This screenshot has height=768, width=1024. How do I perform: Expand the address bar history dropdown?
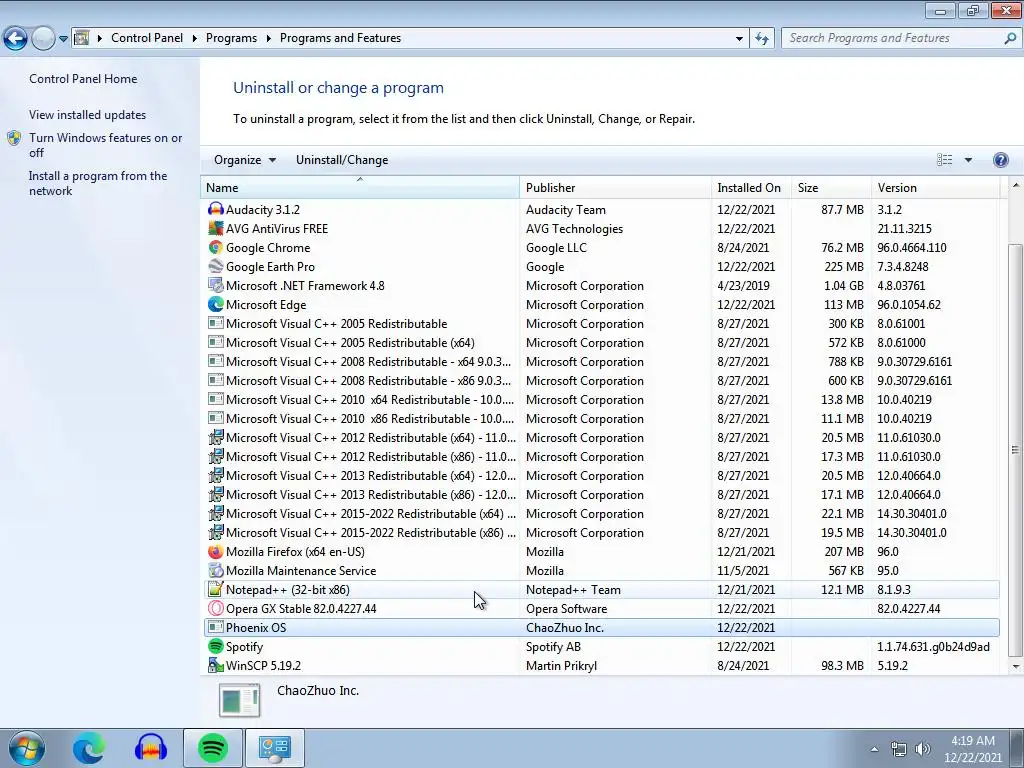point(739,39)
